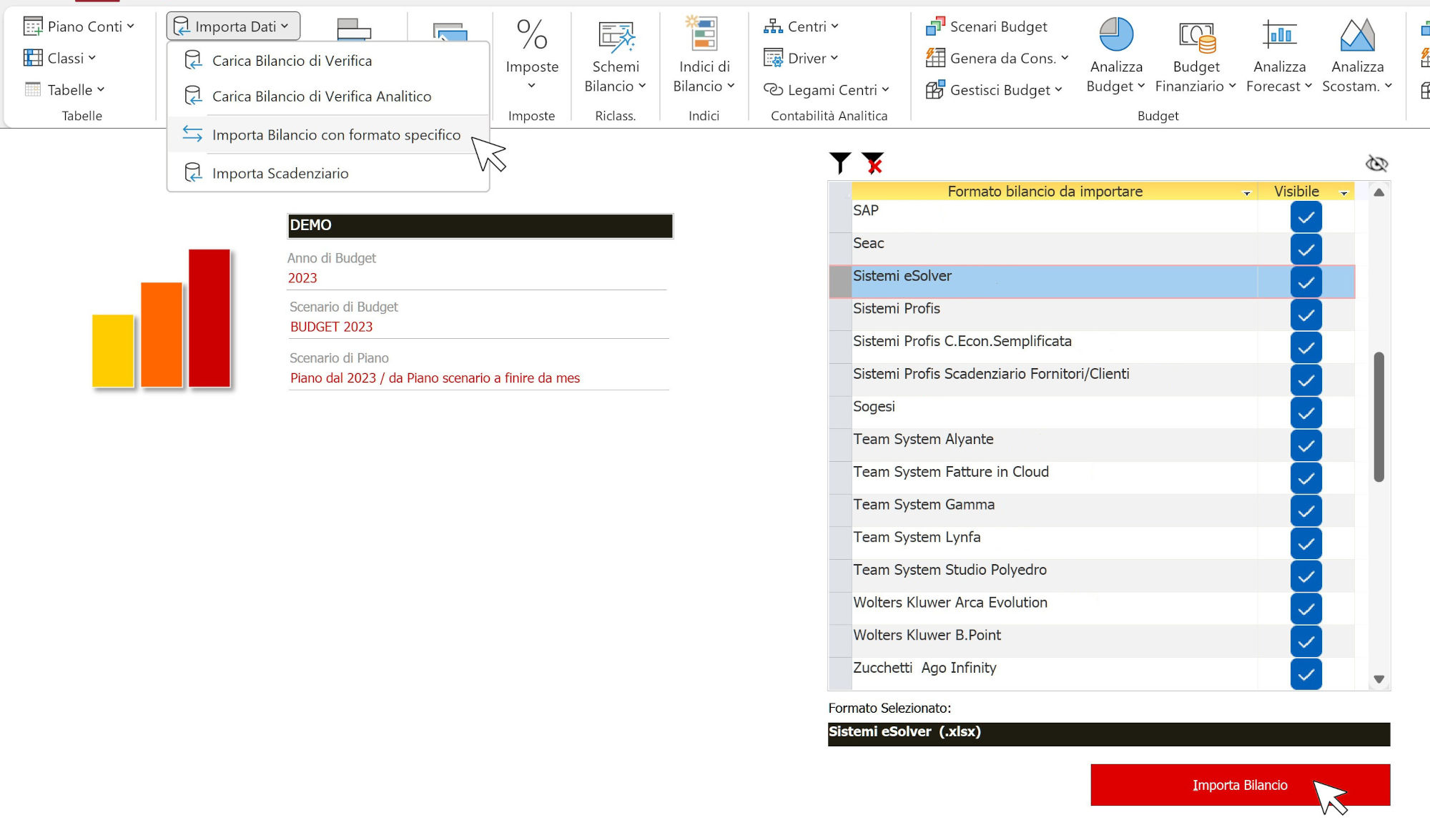This screenshot has height=840, width=1430.
Task: Select Wolters Kluwer Arca Evolution row
Action: pyautogui.click(x=1091, y=608)
